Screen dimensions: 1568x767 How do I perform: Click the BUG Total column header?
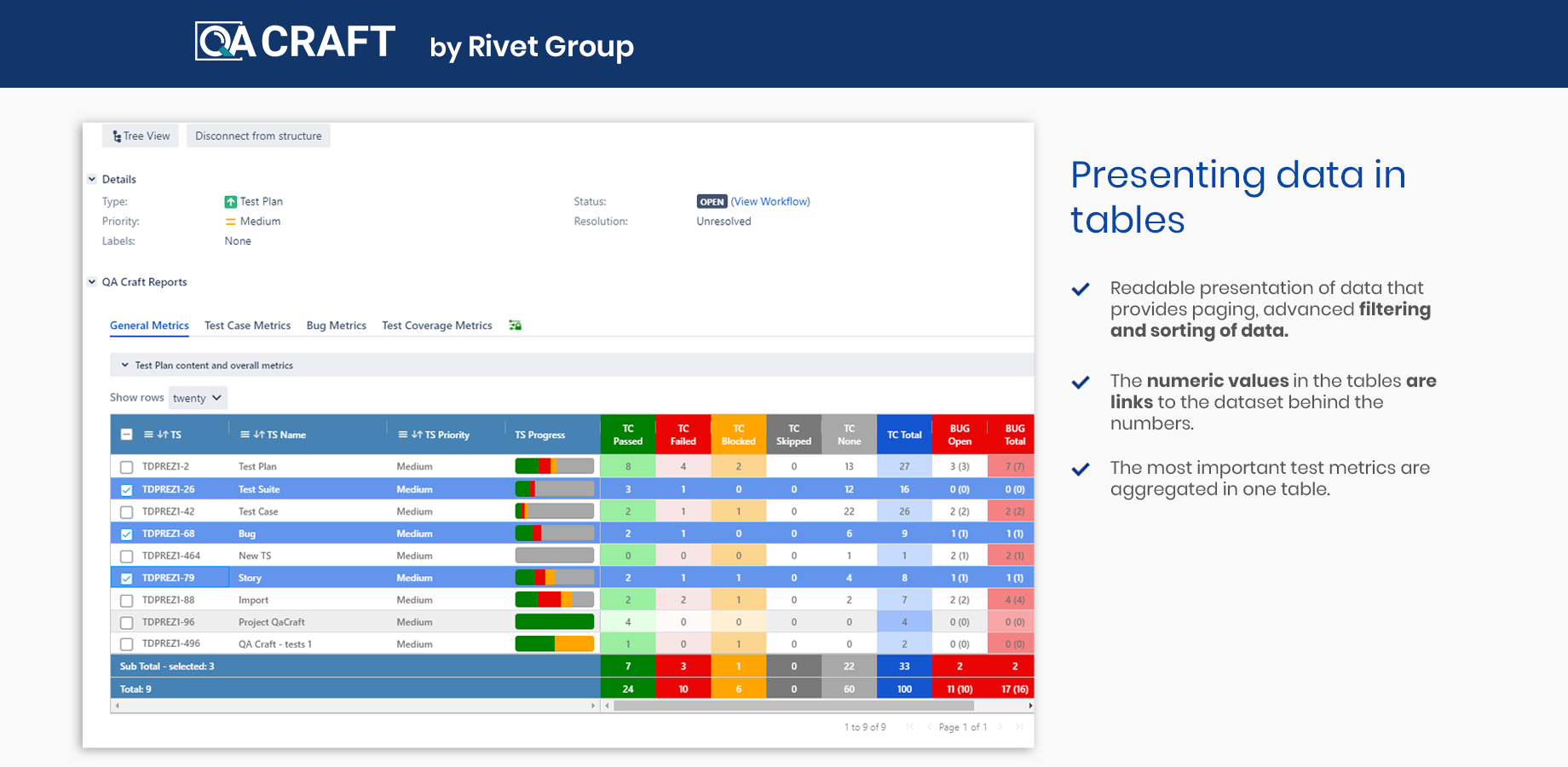[x=1012, y=435]
